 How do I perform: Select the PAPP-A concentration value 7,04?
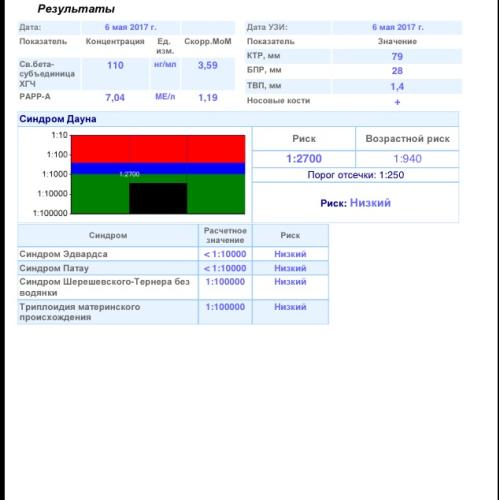(115, 98)
